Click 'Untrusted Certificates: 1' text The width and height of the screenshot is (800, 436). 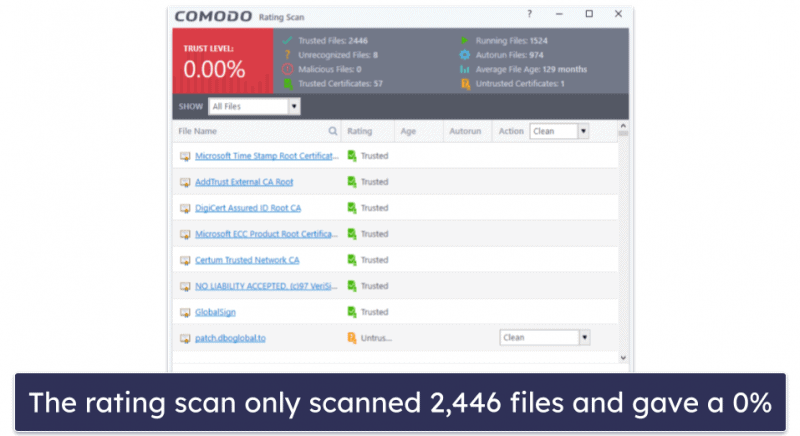520,84
